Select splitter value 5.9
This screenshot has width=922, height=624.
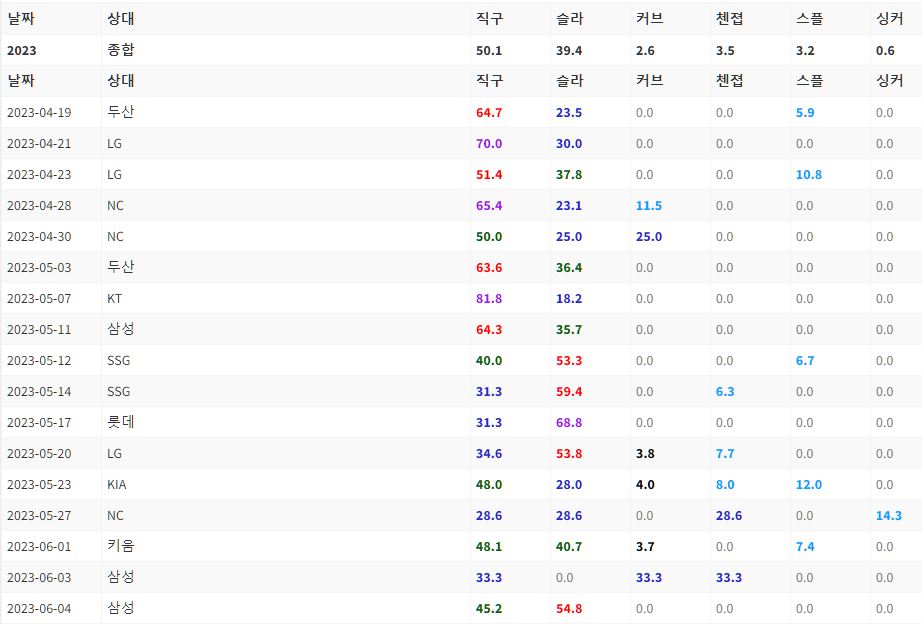coord(805,112)
